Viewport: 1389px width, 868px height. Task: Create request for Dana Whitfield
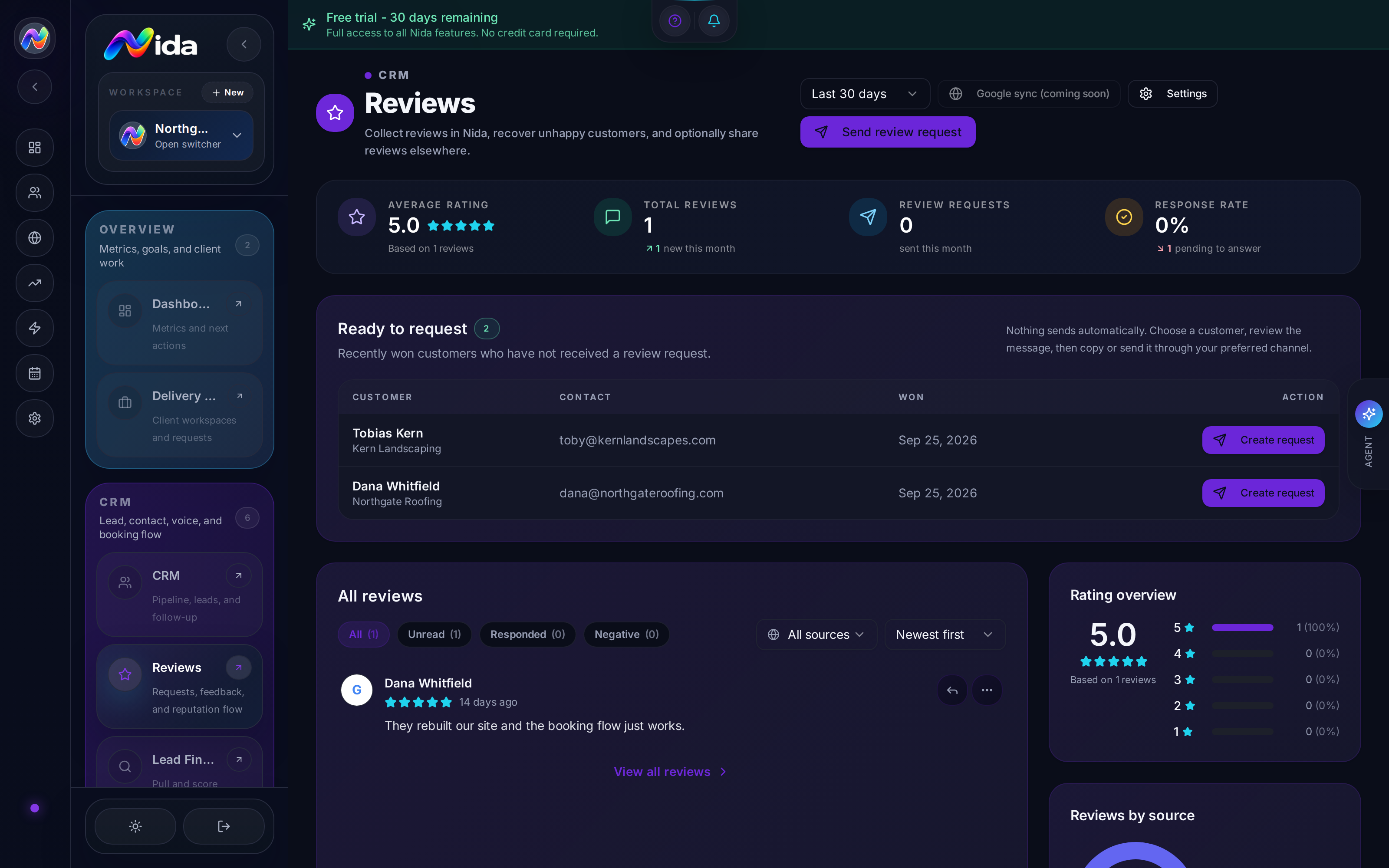[x=1263, y=493]
